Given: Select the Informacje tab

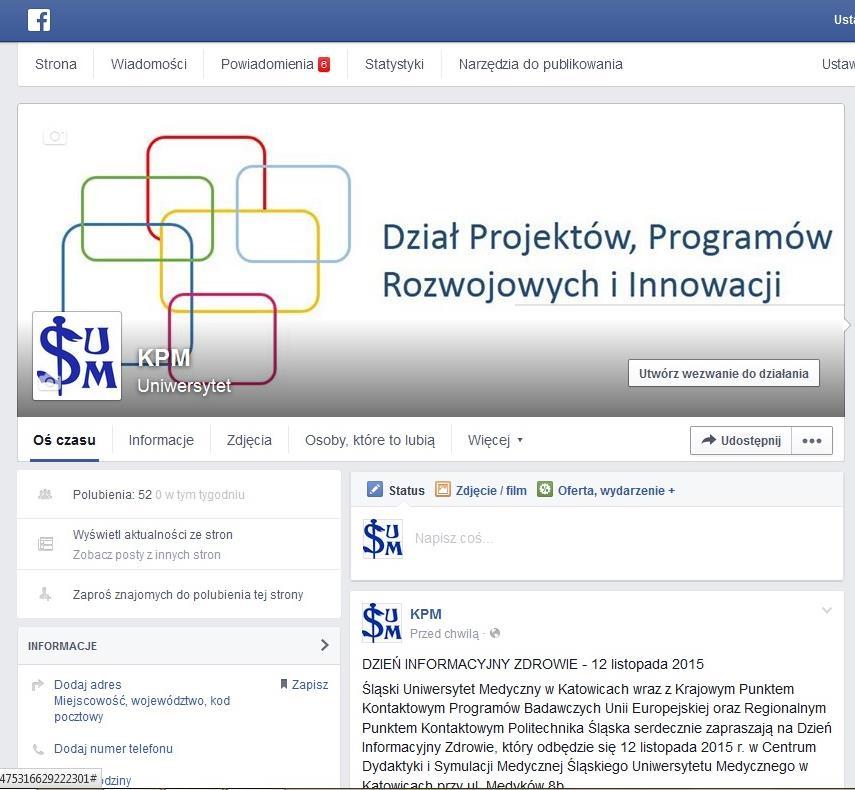Looking at the screenshot, I should [x=161, y=441].
